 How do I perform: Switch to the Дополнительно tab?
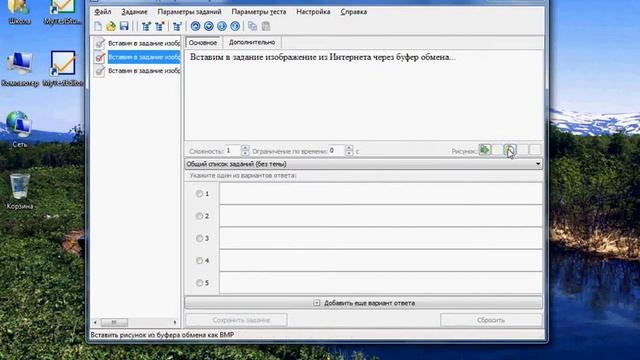point(252,42)
